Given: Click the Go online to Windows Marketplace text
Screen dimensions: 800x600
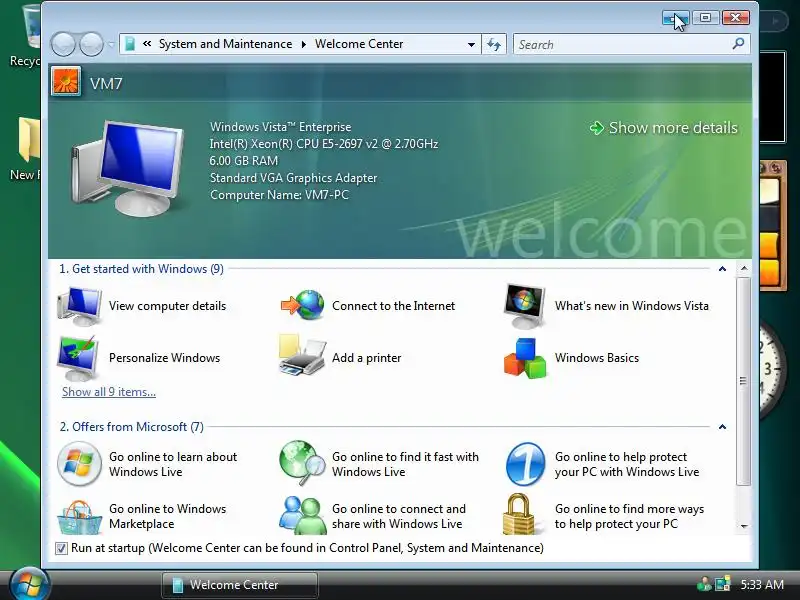Looking at the screenshot, I should pos(167,516).
